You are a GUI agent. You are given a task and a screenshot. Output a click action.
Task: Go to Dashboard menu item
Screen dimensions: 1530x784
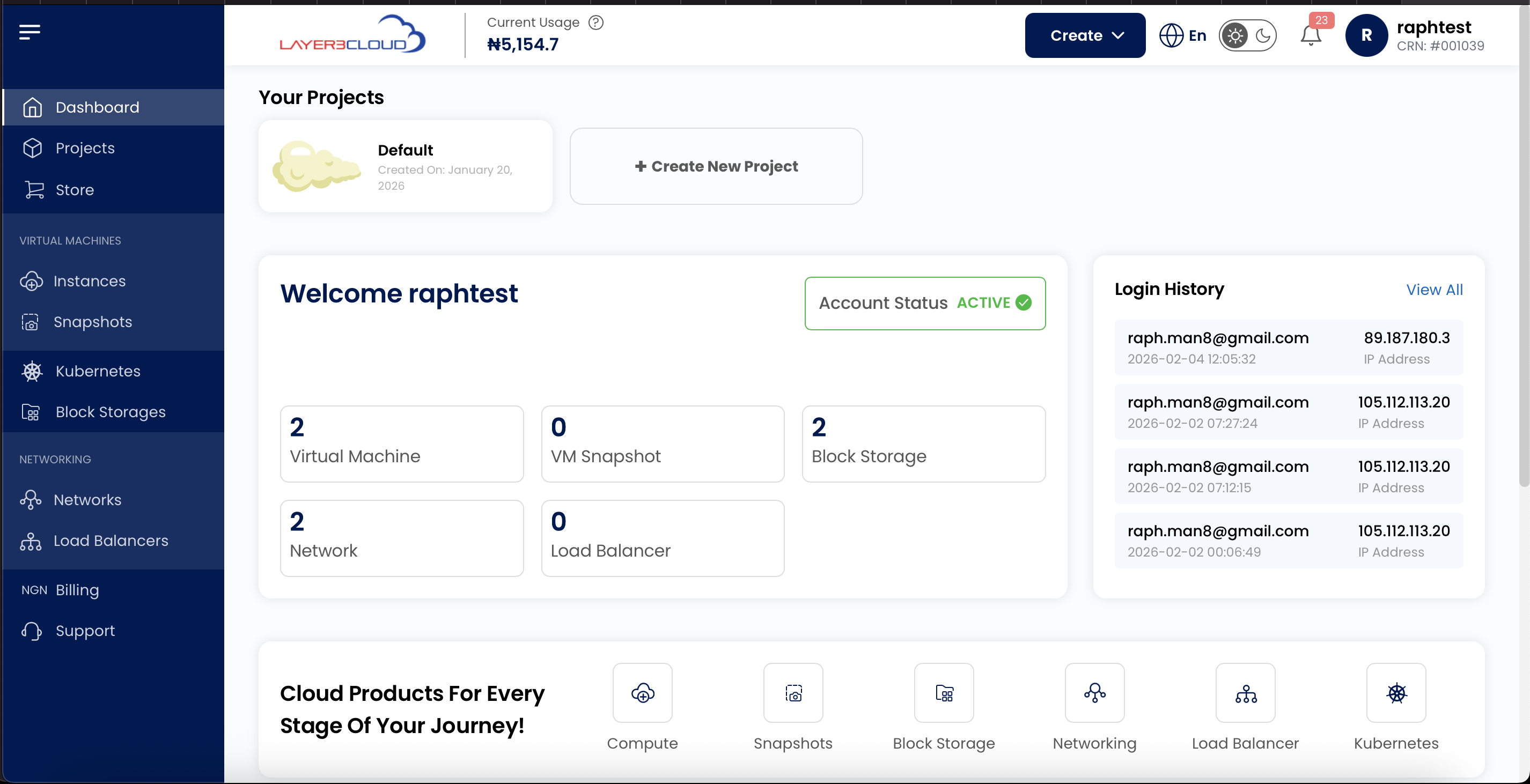click(x=113, y=107)
